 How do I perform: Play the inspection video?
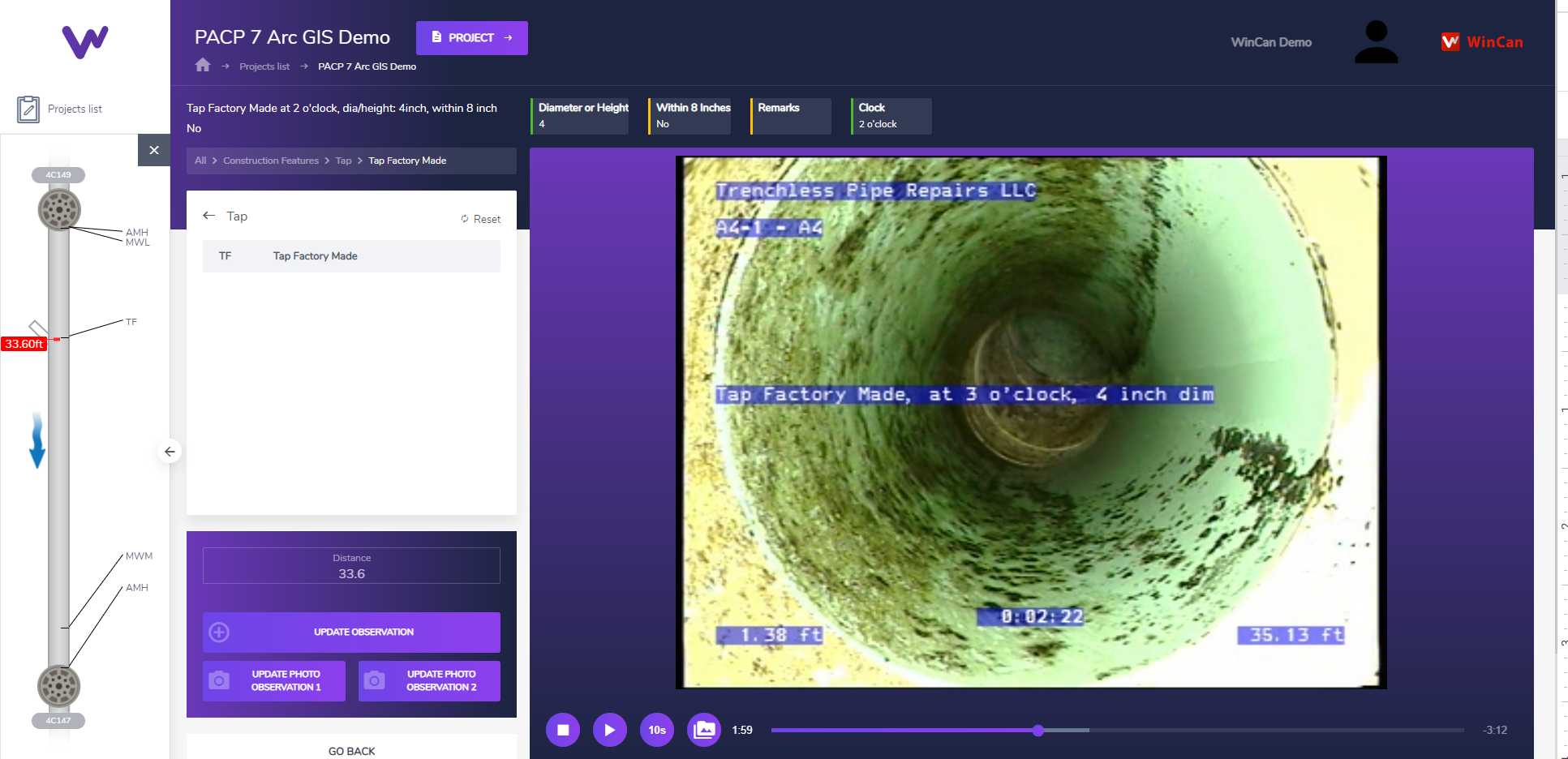tap(610, 730)
